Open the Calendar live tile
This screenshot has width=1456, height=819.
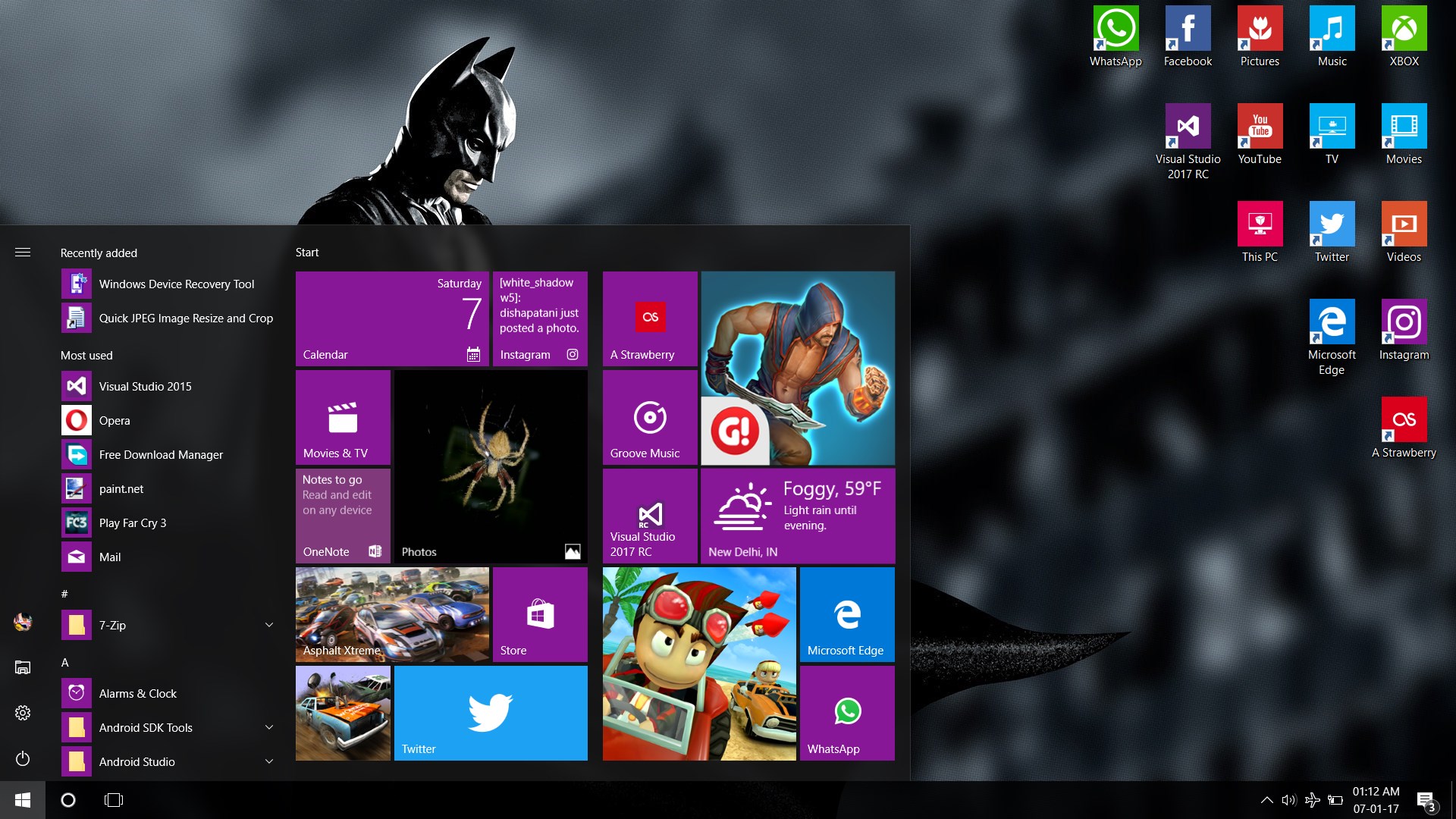coord(392,318)
